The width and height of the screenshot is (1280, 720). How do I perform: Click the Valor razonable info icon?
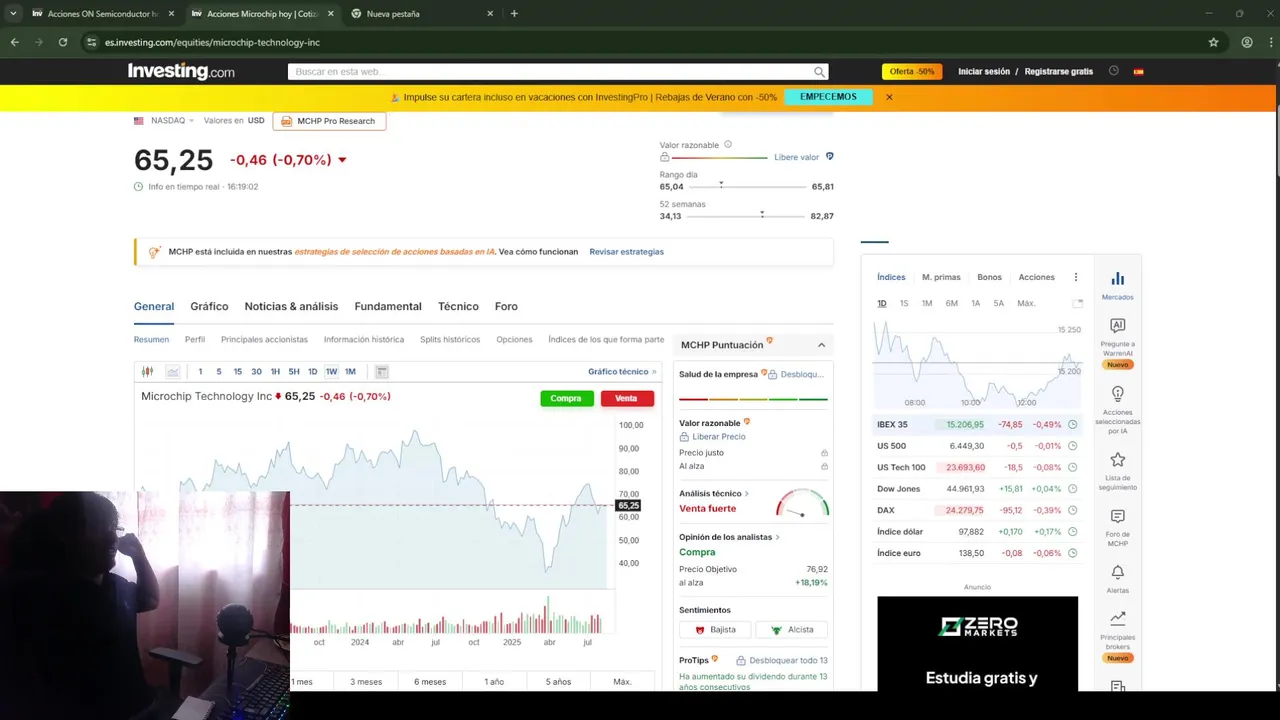(x=728, y=145)
